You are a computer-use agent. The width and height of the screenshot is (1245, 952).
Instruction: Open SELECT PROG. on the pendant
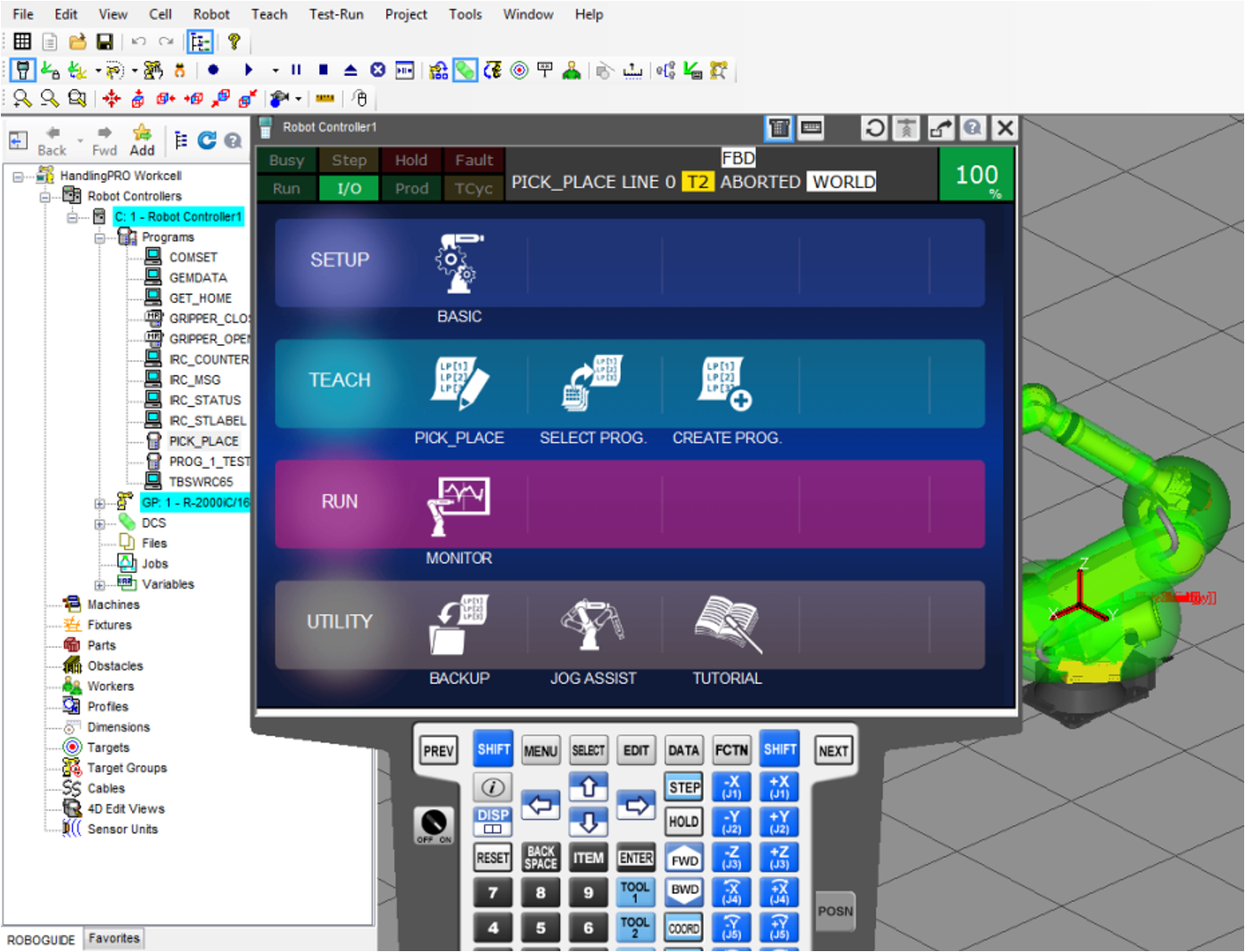click(x=593, y=383)
